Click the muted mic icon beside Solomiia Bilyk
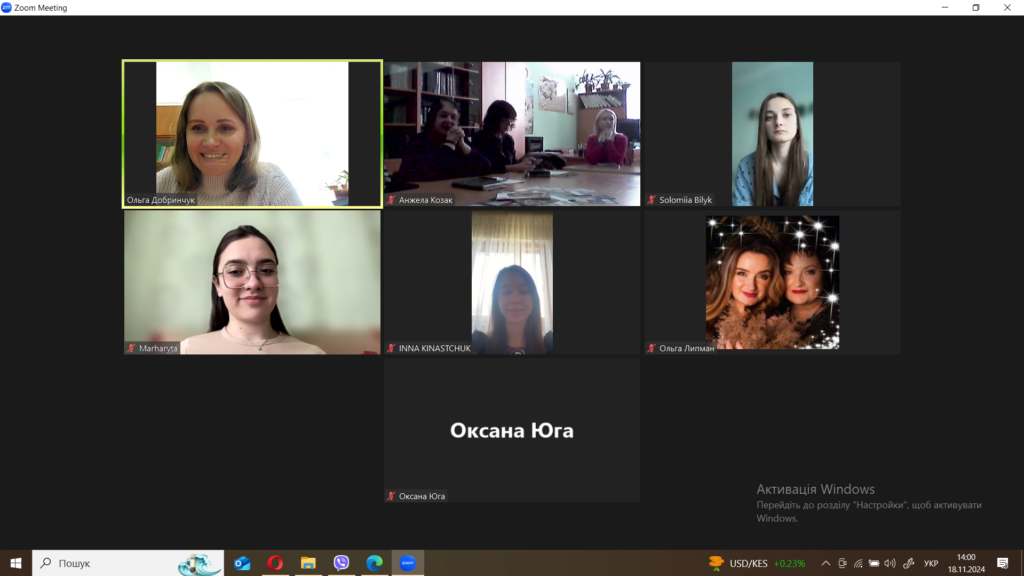 [x=652, y=200]
